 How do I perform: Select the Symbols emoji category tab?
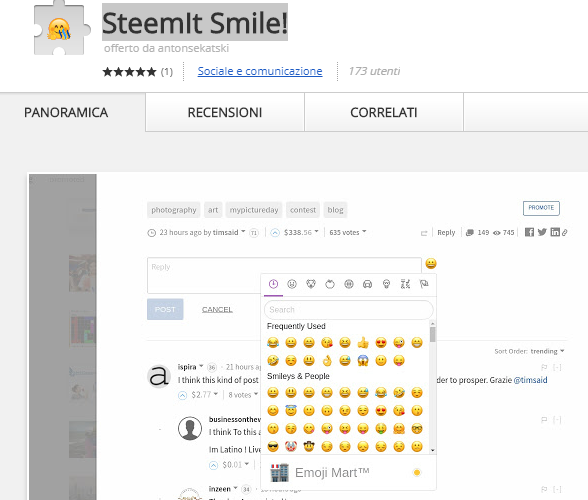click(x=405, y=284)
